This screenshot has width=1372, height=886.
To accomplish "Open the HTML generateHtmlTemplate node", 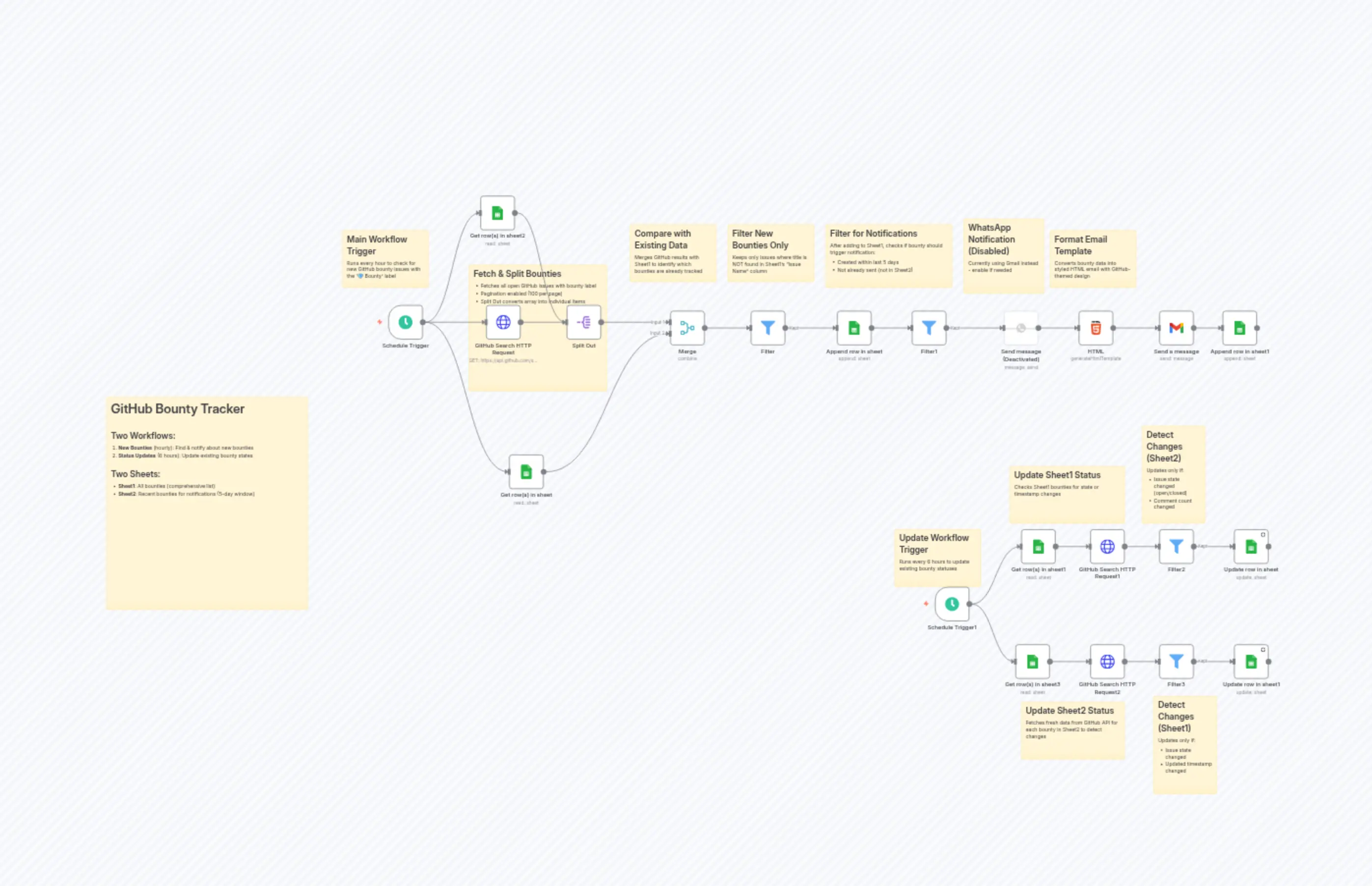I will coord(1095,327).
